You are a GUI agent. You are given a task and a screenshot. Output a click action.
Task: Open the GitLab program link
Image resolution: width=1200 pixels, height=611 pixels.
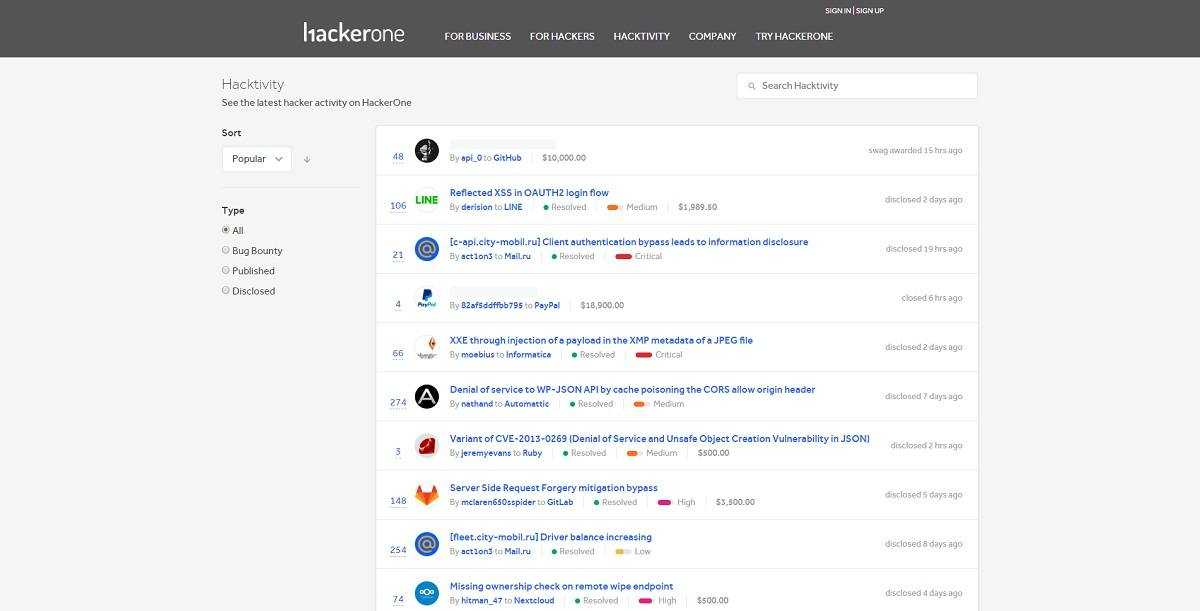pos(561,502)
